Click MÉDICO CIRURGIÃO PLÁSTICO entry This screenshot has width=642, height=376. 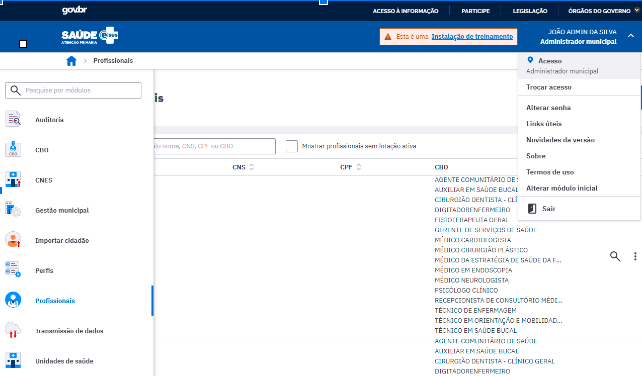pyautogui.click(x=481, y=250)
